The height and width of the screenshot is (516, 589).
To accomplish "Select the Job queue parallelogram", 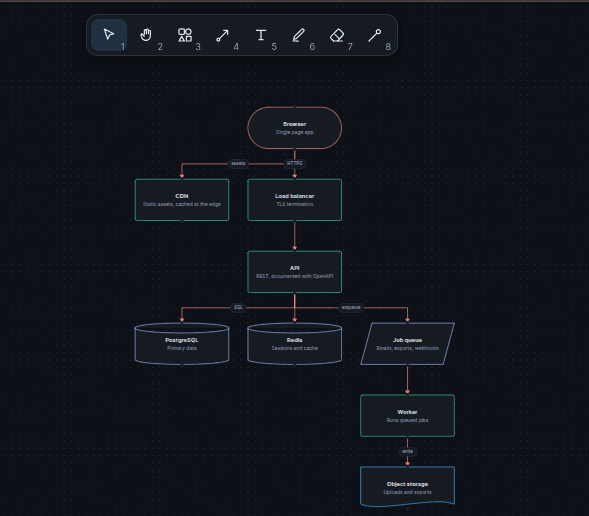I will pyautogui.click(x=408, y=344).
